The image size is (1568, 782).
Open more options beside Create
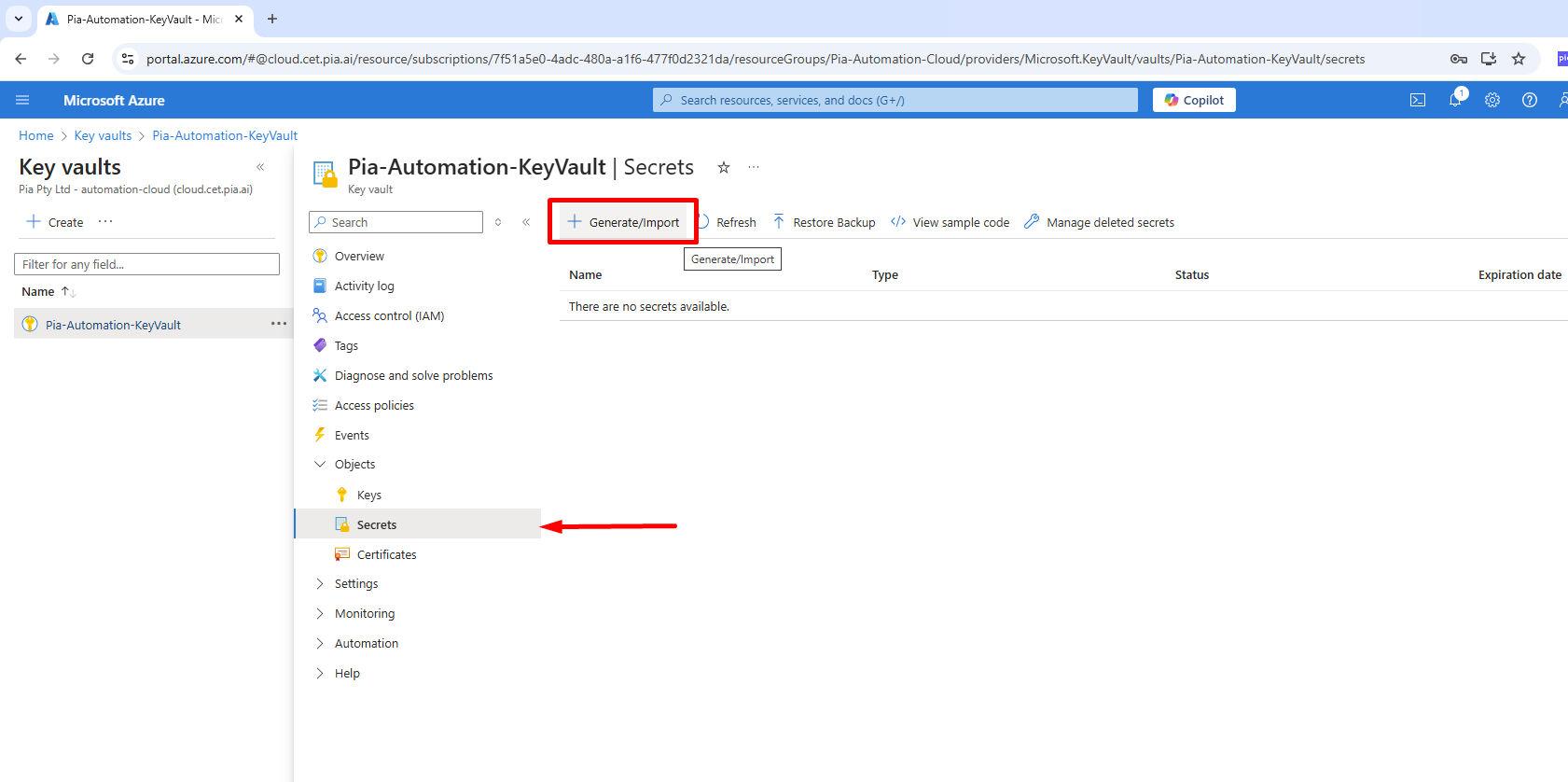click(x=105, y=222)
